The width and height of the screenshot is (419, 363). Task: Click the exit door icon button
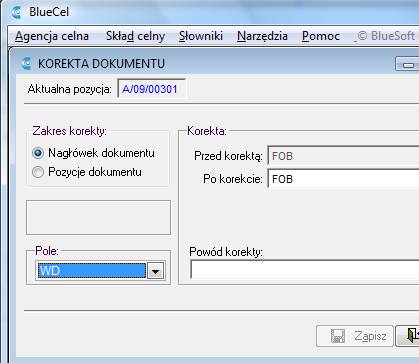(x=407, y=336)
